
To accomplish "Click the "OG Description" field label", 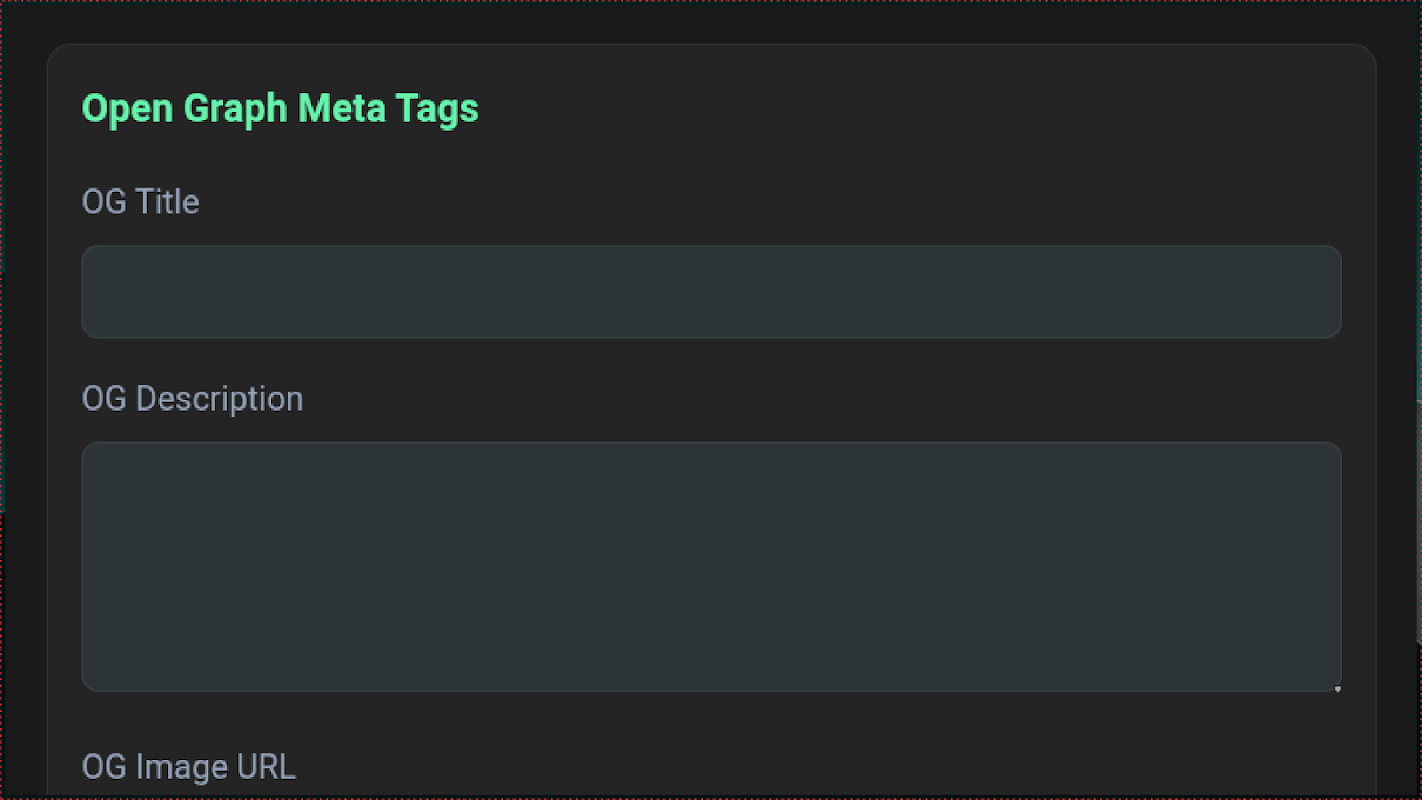I will tap(192, 399).
